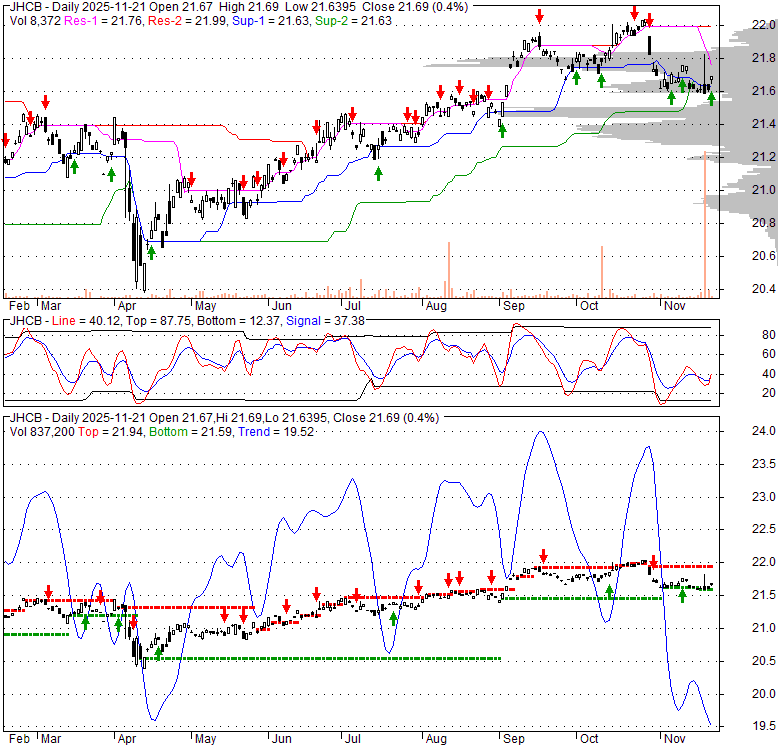Click the Res-2 = 21.99 label
780x745 pixels.
(188, 21)
